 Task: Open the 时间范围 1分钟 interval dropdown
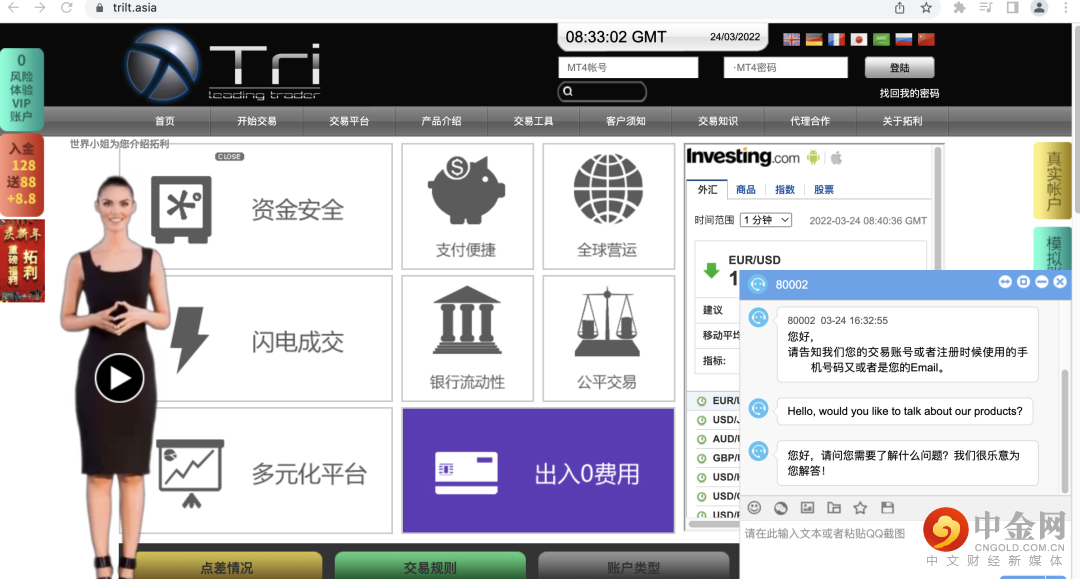[x=764, y=220]
